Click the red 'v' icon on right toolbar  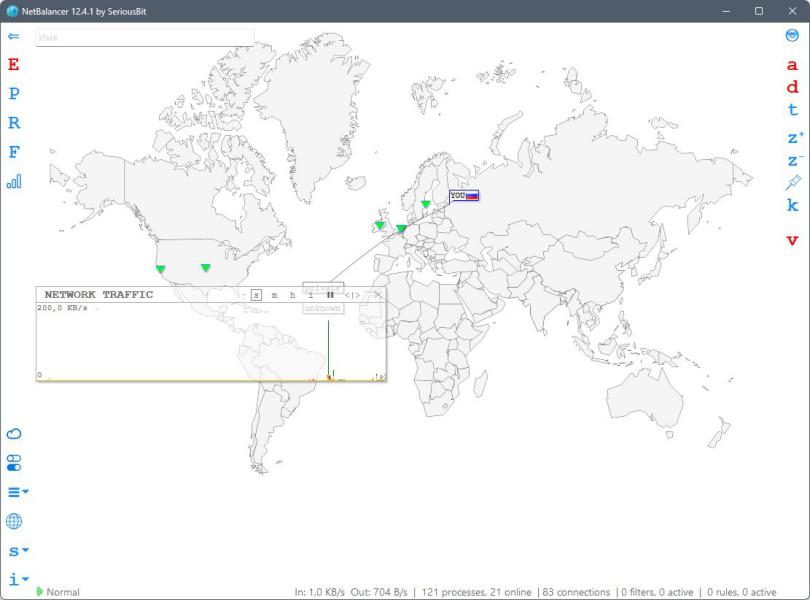tap(792, 240)
